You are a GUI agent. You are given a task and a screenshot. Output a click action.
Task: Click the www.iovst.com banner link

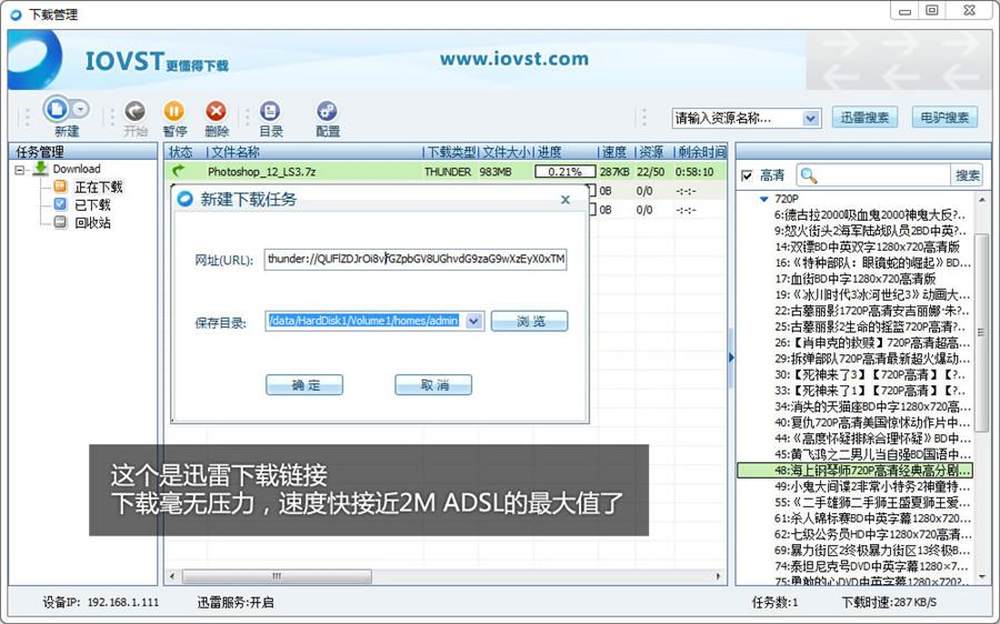pyautogui.click(x=514, y=59)
